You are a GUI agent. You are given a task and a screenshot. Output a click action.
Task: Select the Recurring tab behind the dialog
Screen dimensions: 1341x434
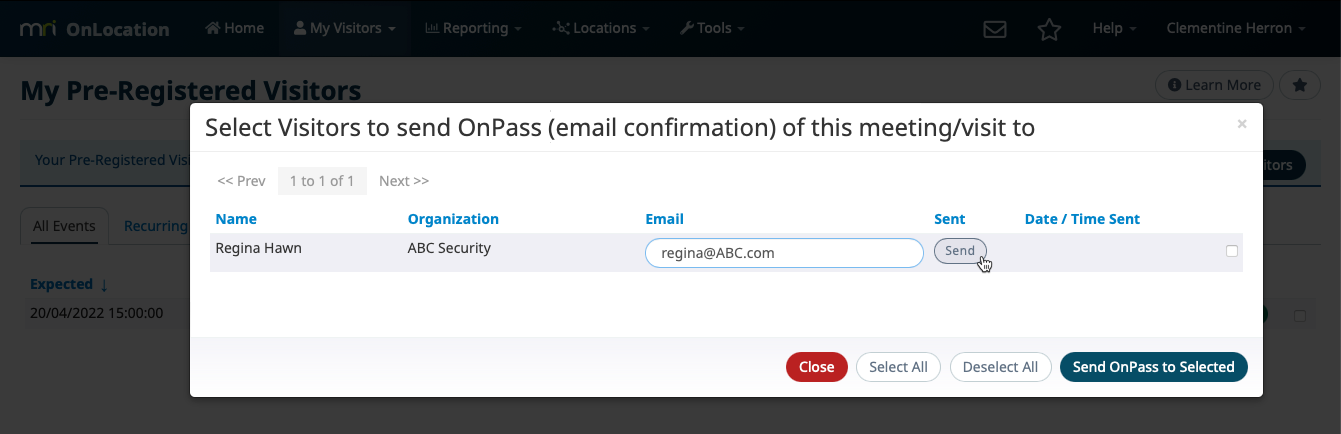[156, 226]
